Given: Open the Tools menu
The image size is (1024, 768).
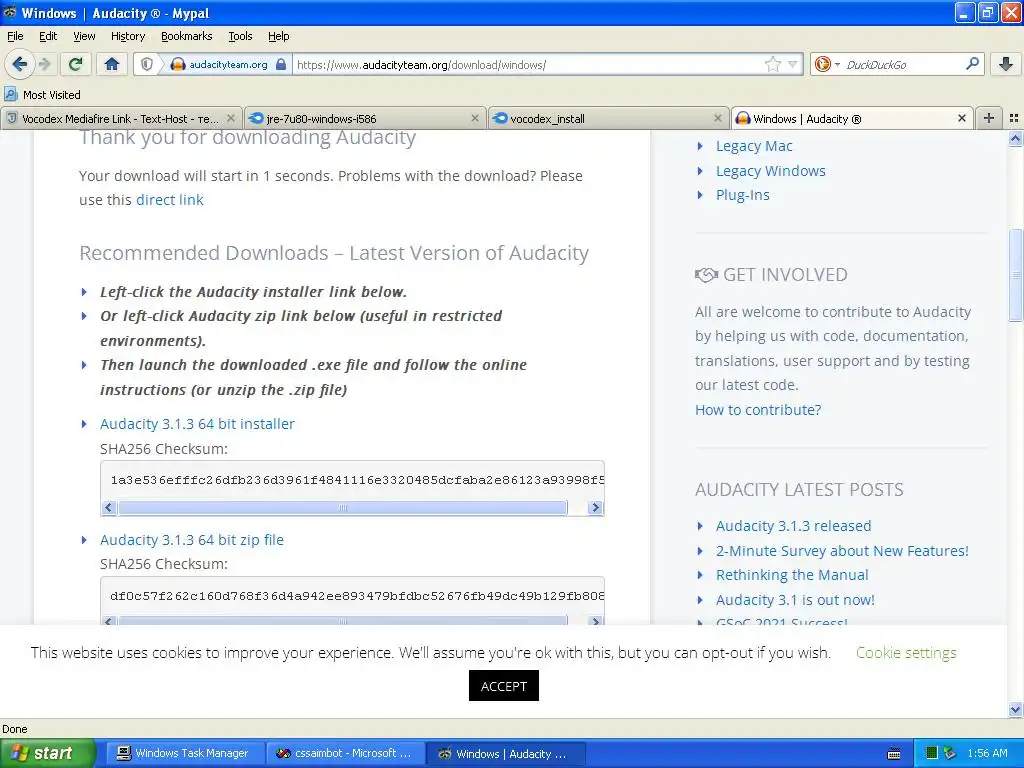Looking at the screenshot, I should (x=240, y=36).
